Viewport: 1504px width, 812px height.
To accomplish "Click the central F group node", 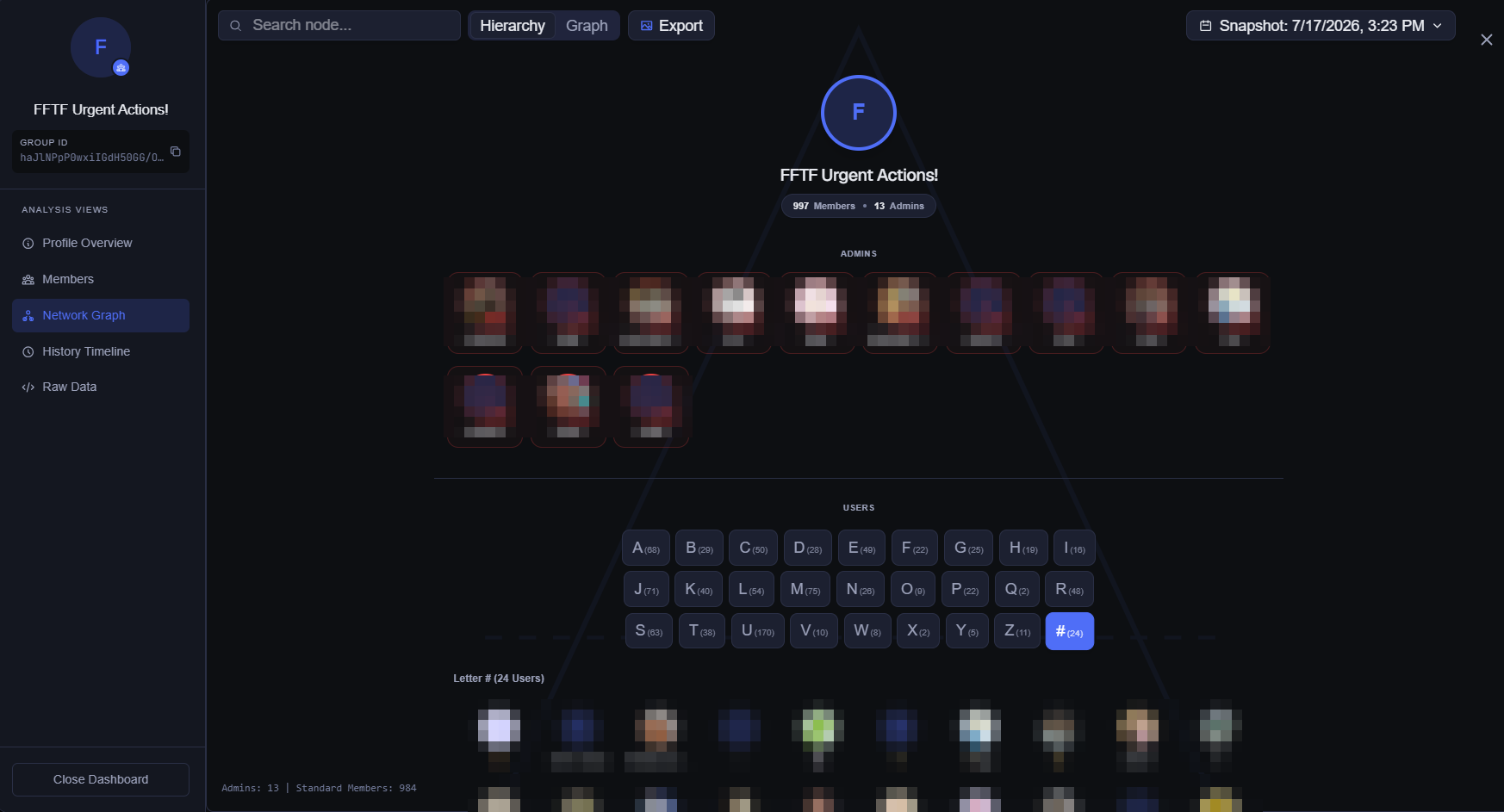I will pyautogui.click(x=859, y=113).
